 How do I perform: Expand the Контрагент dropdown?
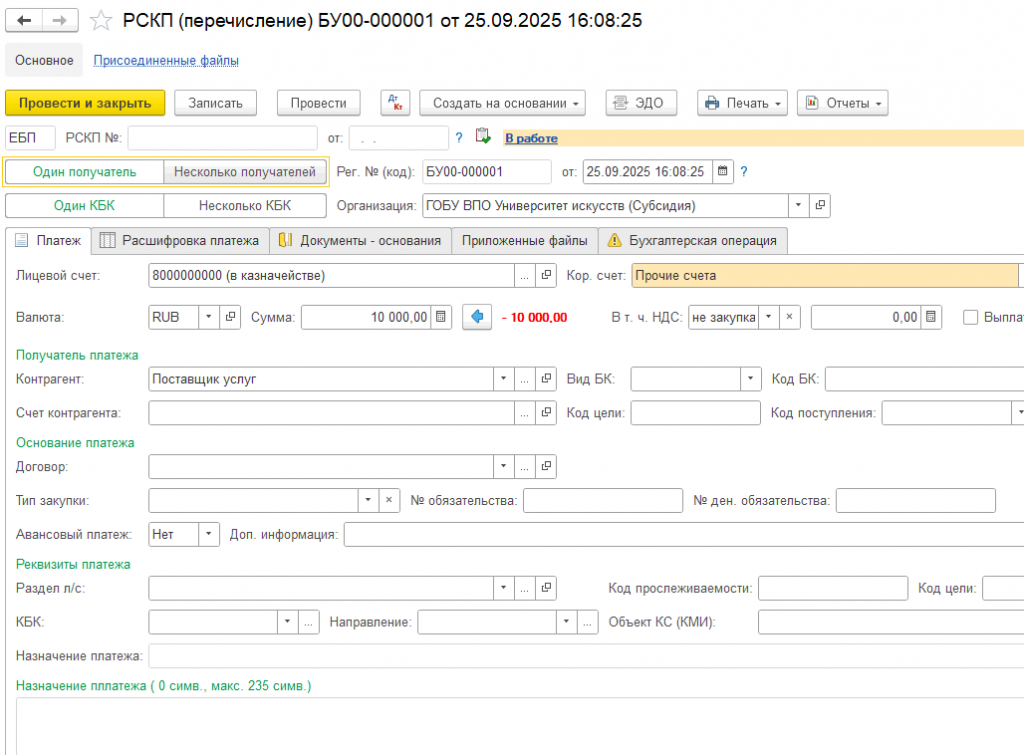504,379
